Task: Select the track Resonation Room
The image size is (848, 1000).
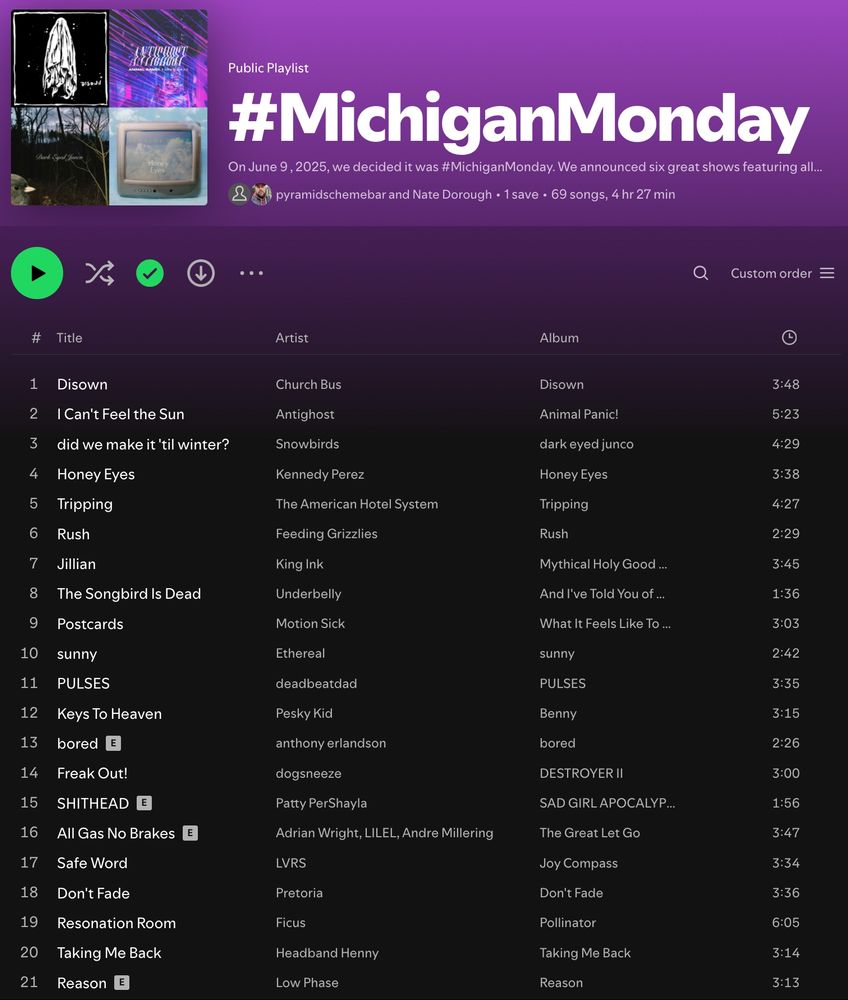Action: click(x=117, y=923)
